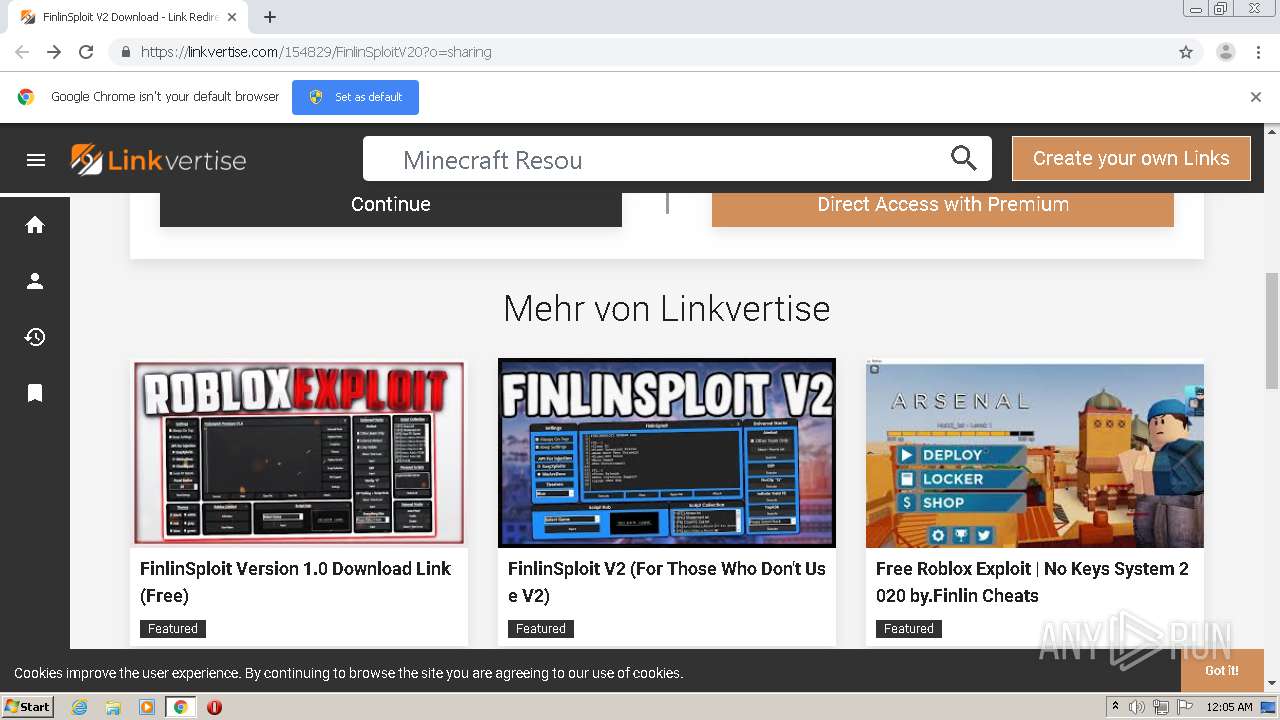Go back with the browser back arrow
The height and width of the screenshot is (720, 1280).
pos(22,52)
